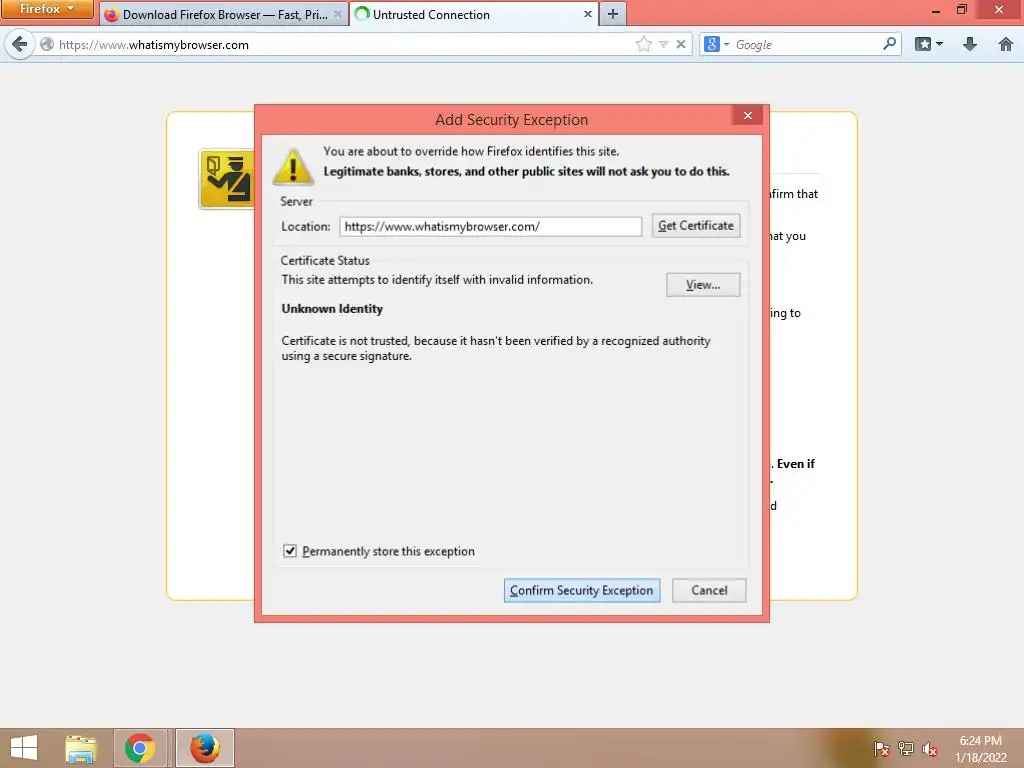Switch to Download Firefox Browser tab
The width and height of the screenshot is (1024, 768).
(224, 14)
